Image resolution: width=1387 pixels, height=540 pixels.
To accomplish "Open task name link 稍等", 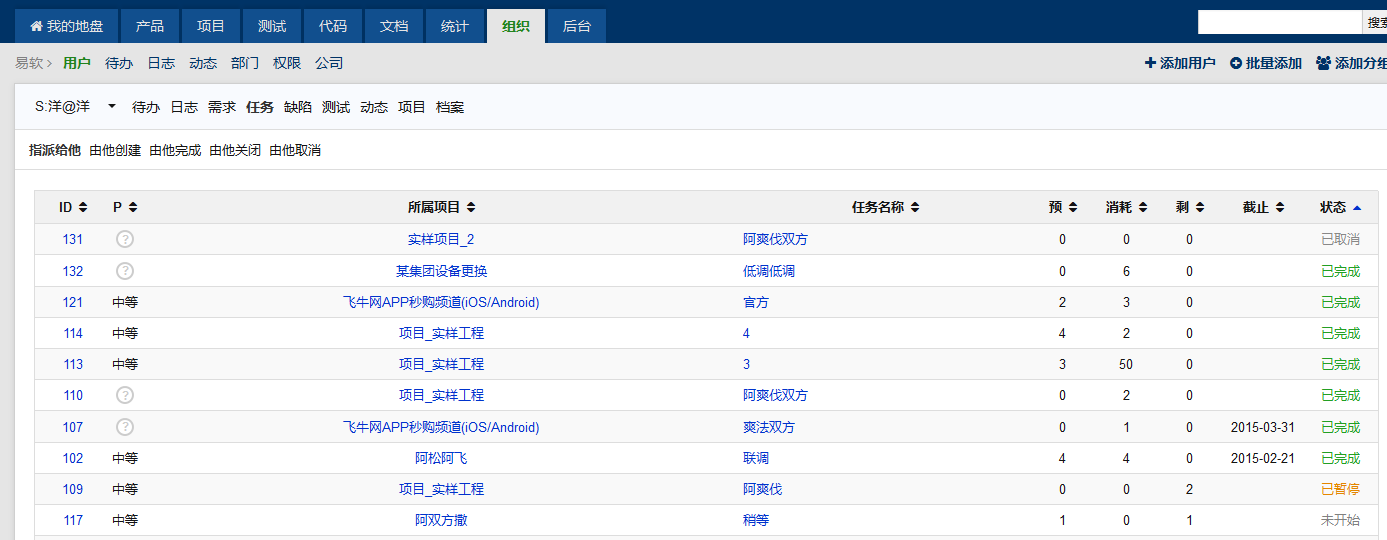I will [x=756, y=520].
